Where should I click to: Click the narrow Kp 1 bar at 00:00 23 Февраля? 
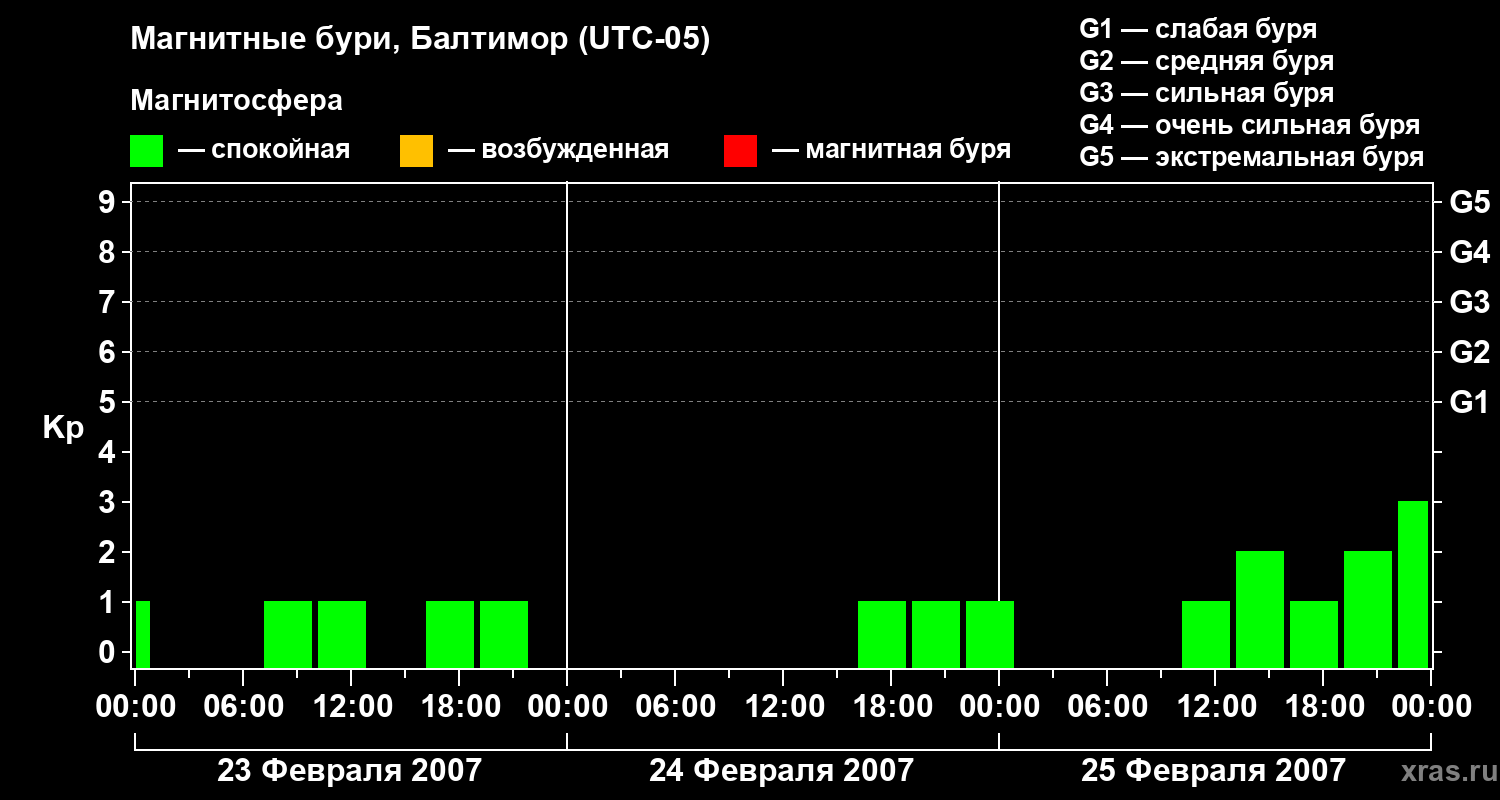(143, 634)
